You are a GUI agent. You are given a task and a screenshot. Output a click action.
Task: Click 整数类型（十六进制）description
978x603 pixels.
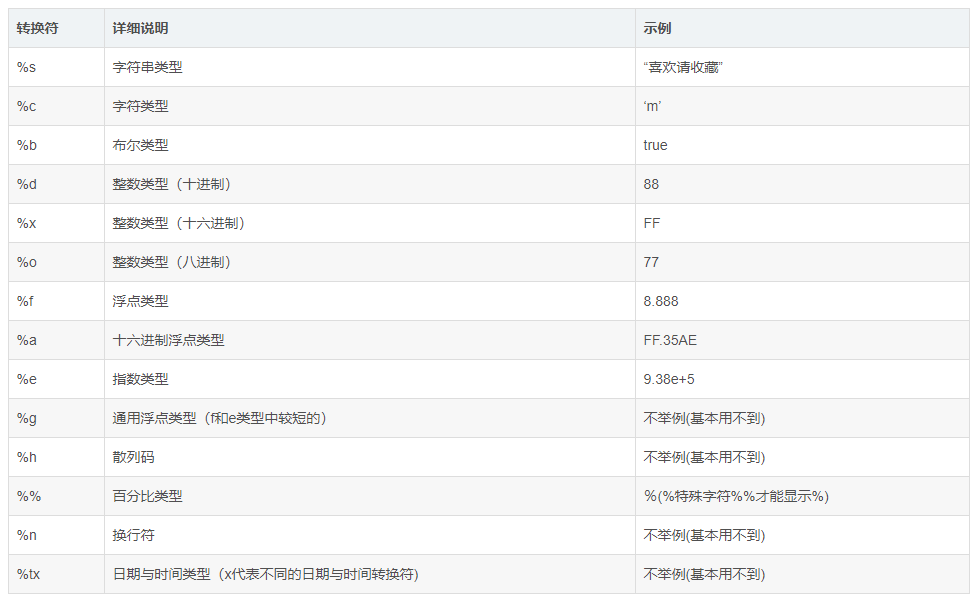[x=178, y=223]
